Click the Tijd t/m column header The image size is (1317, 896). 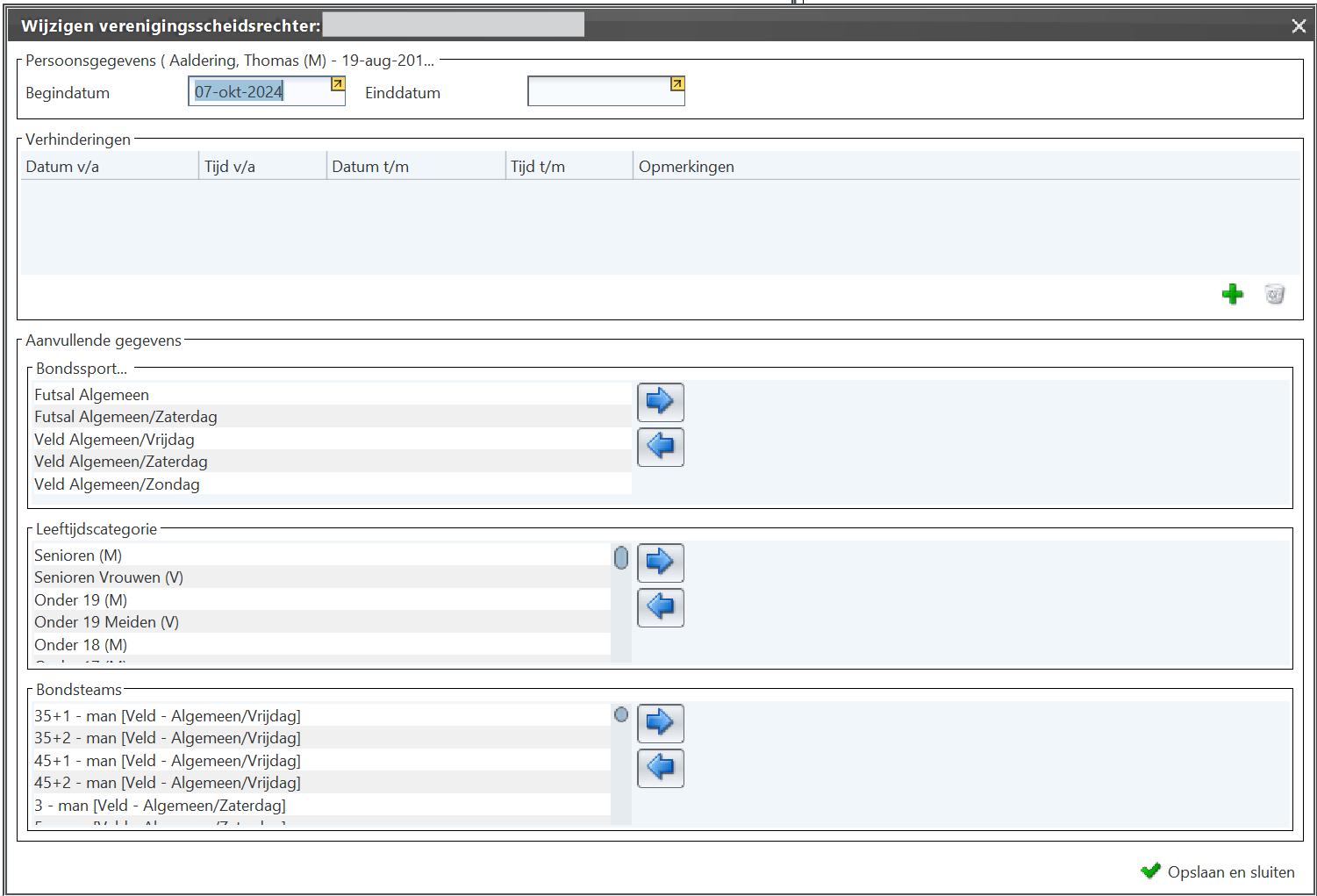569,166
